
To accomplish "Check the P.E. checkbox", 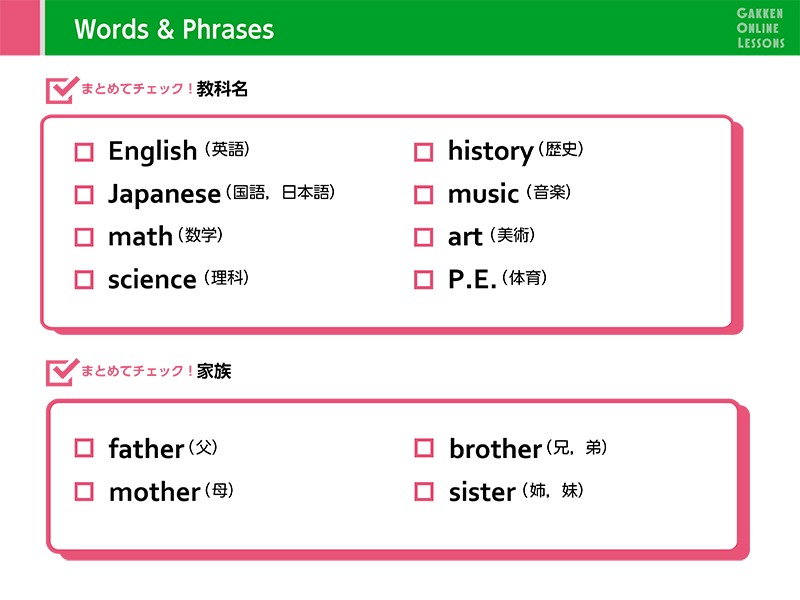I will [423, 280].
